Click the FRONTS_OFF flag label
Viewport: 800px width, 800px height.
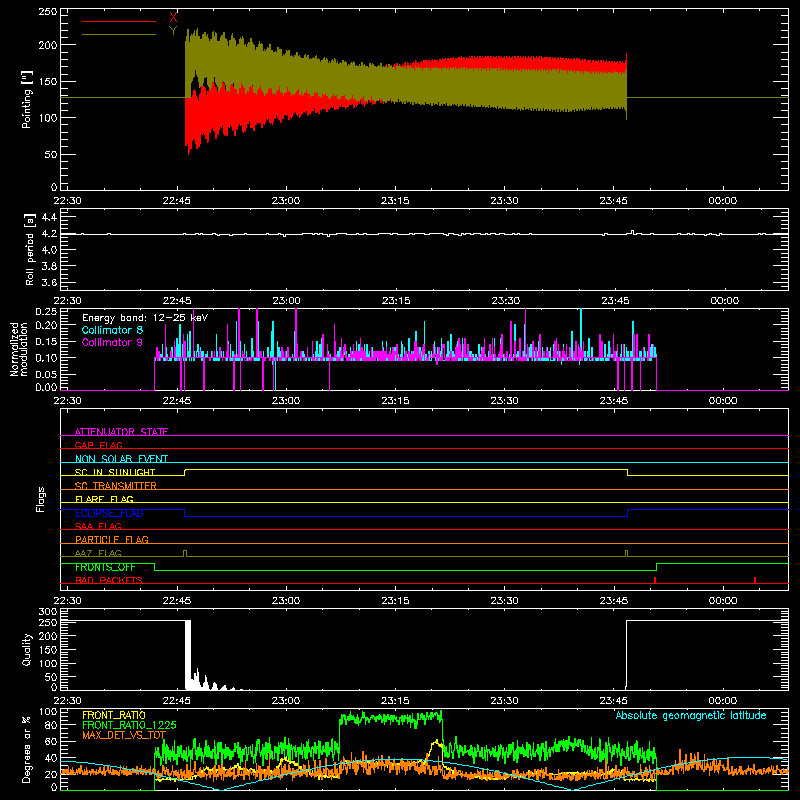point(105,567)
